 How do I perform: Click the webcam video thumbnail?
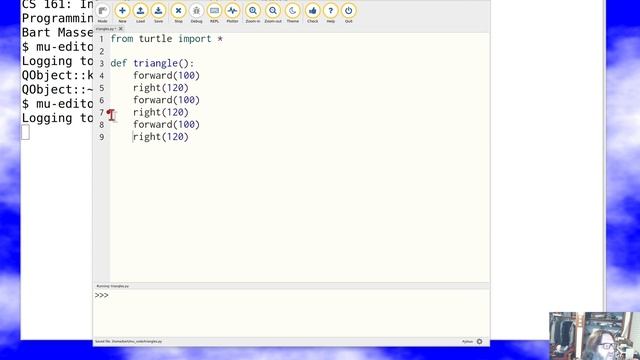click(594, 336)
